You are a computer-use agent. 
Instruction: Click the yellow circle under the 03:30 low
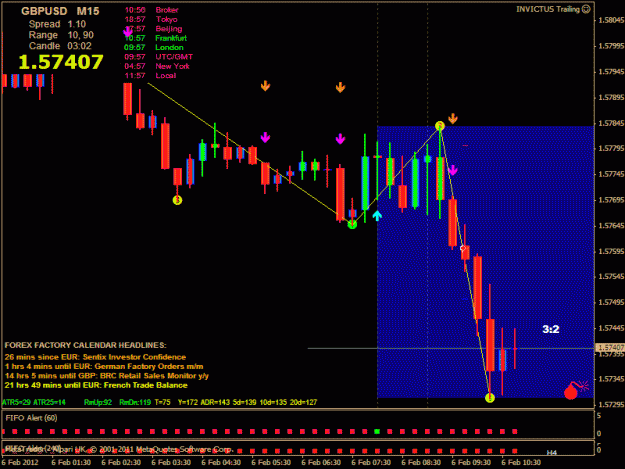177,200
